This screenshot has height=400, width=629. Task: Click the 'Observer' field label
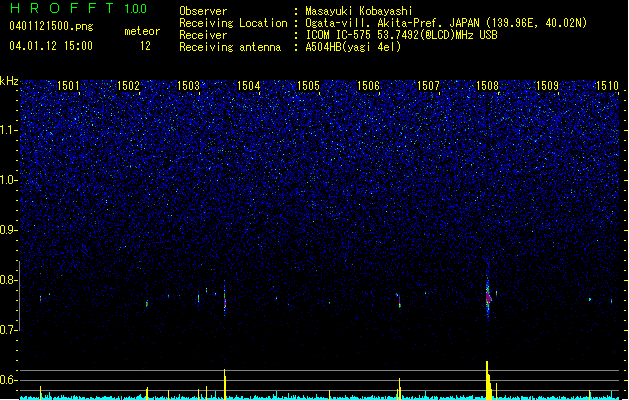(203, 11)
